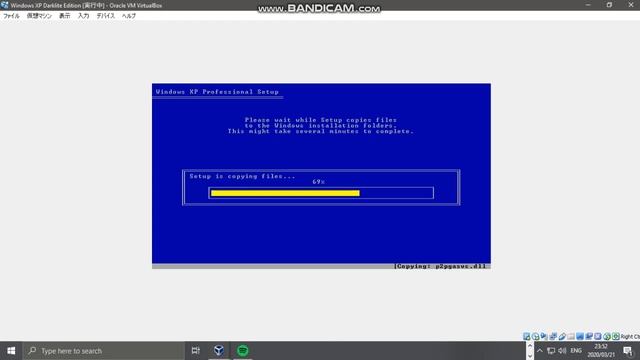
Task: Click the recording status icon
Action: (x=589, y=336)
